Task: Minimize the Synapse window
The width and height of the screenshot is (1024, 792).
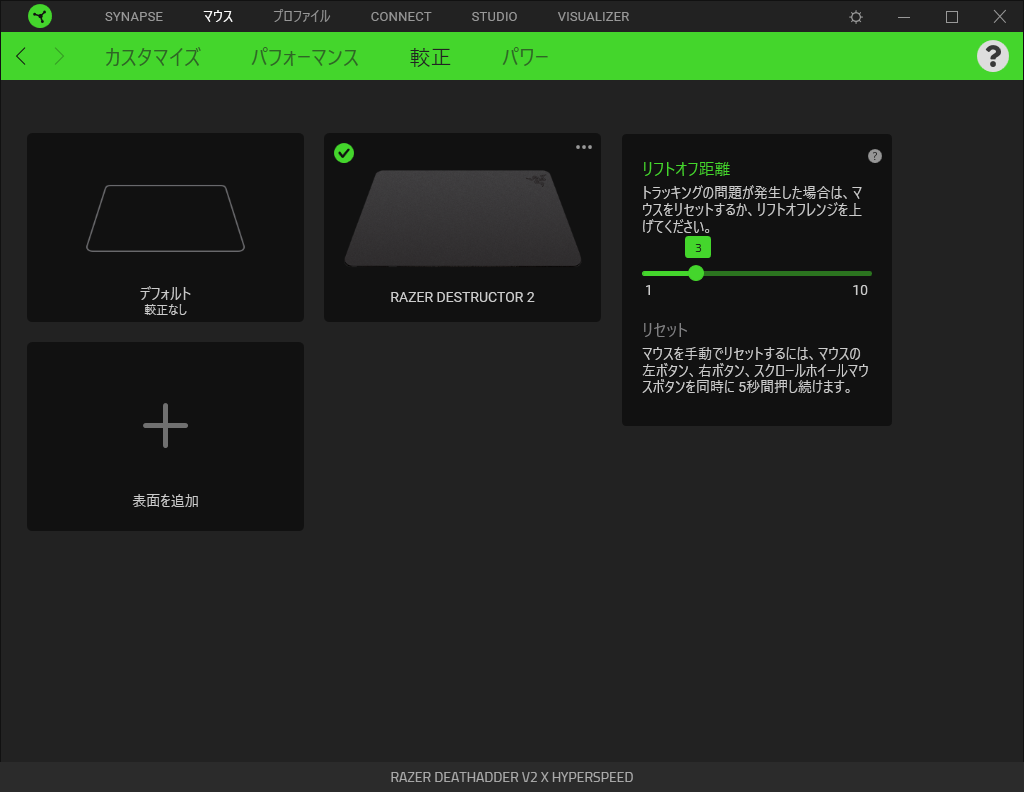Action: pos(904,17)
